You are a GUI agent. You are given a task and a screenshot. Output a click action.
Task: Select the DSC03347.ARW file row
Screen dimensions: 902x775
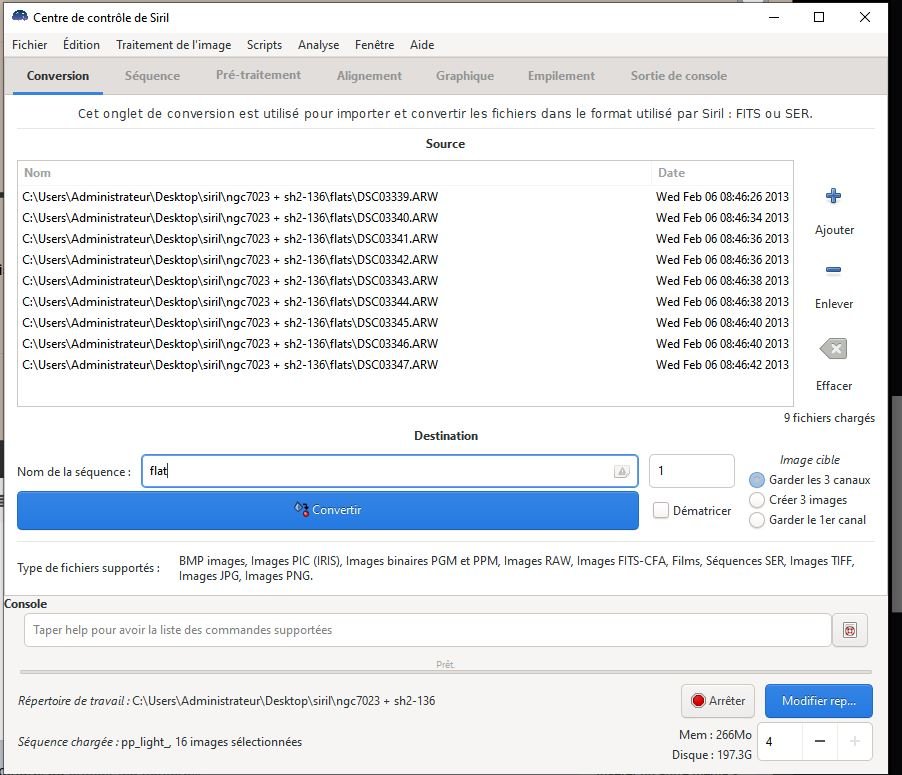(405, 365)
